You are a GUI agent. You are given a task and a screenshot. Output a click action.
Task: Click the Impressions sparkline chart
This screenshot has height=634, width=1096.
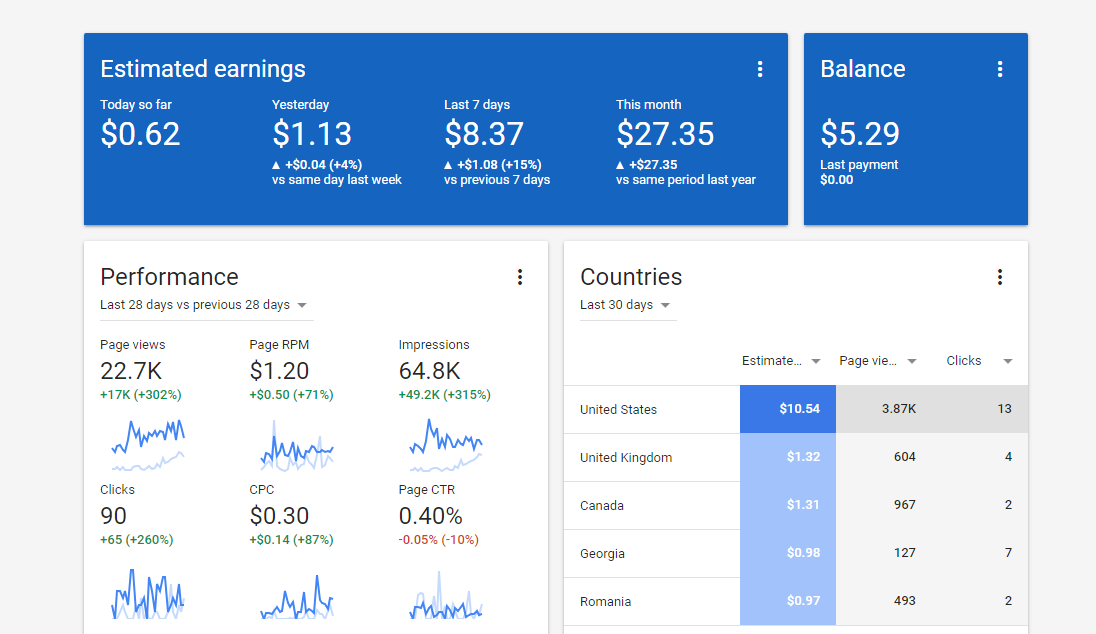click(446, 445)
